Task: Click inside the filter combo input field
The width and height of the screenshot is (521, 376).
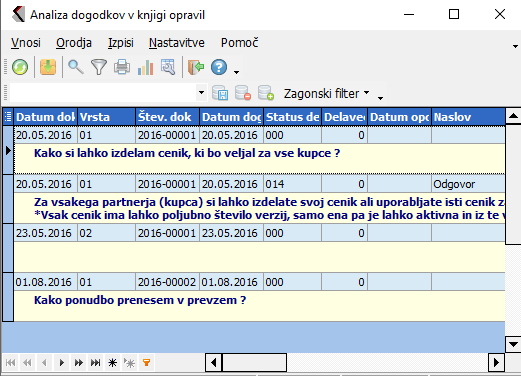Action: click(103, 93)
